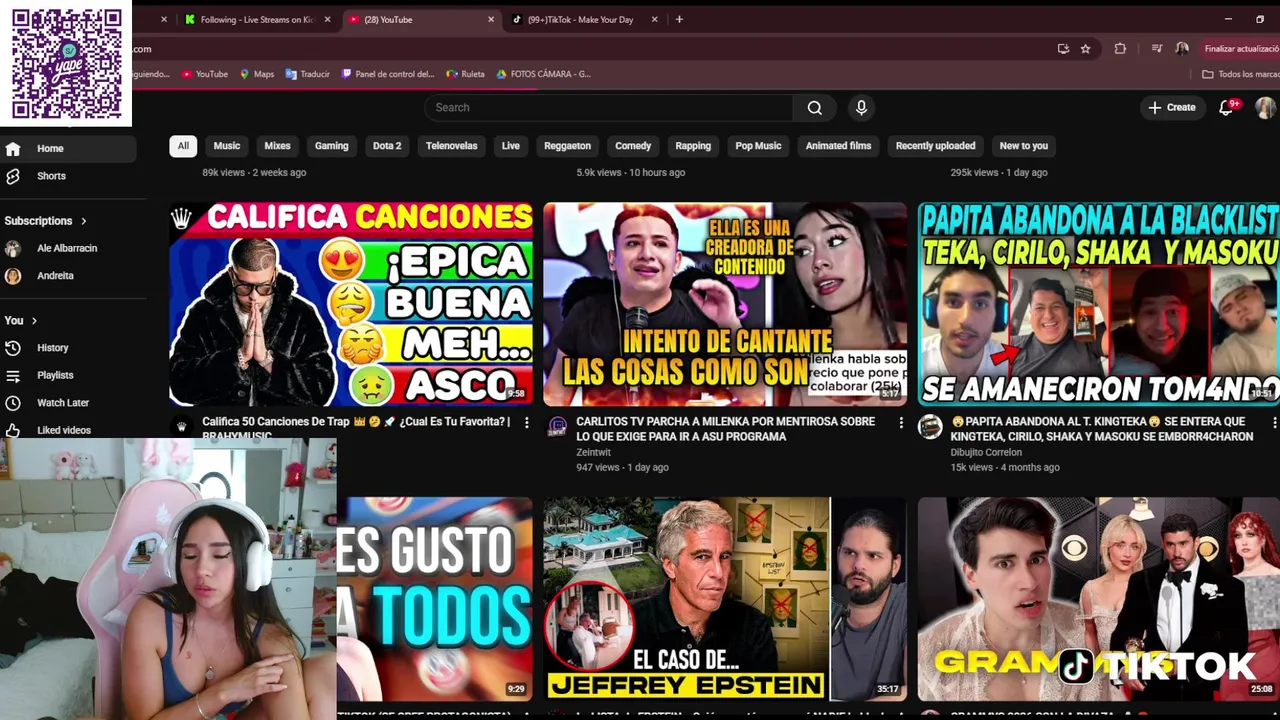This screenshot has width=1280, height=720.
Task: Select the Rapping filter chip
Action: tap(693, 146)
